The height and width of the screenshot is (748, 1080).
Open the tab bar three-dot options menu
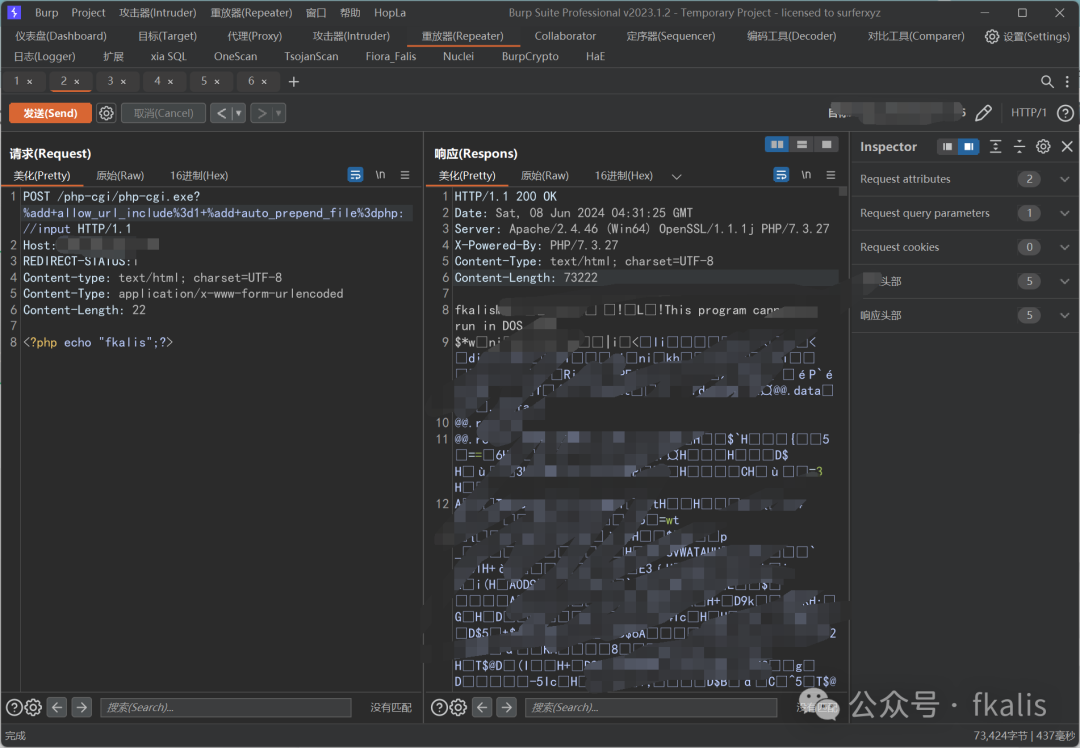(1067, 81)
